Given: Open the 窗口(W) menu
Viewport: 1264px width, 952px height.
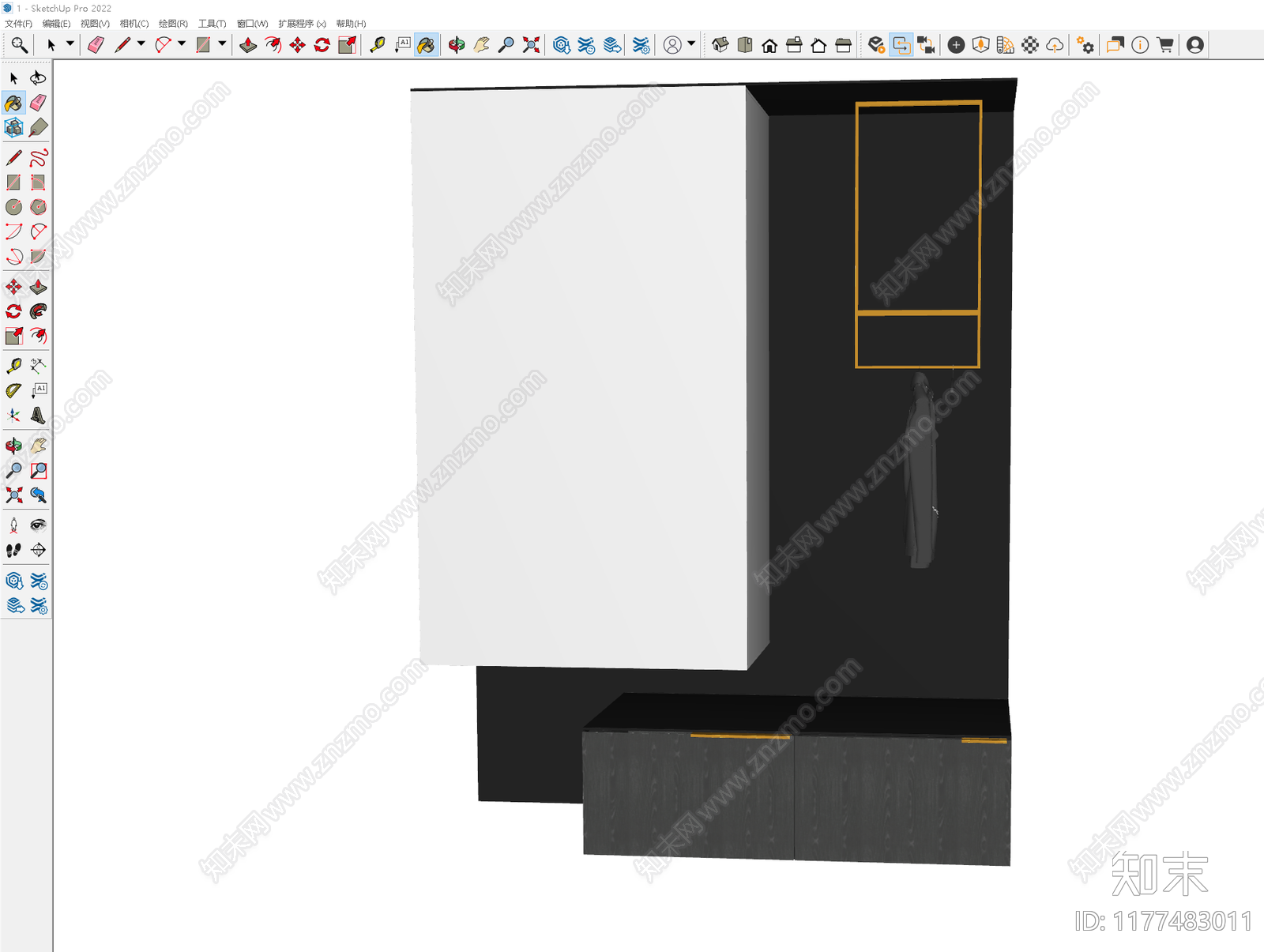Looking at the screenshot, I should point(252,24).
